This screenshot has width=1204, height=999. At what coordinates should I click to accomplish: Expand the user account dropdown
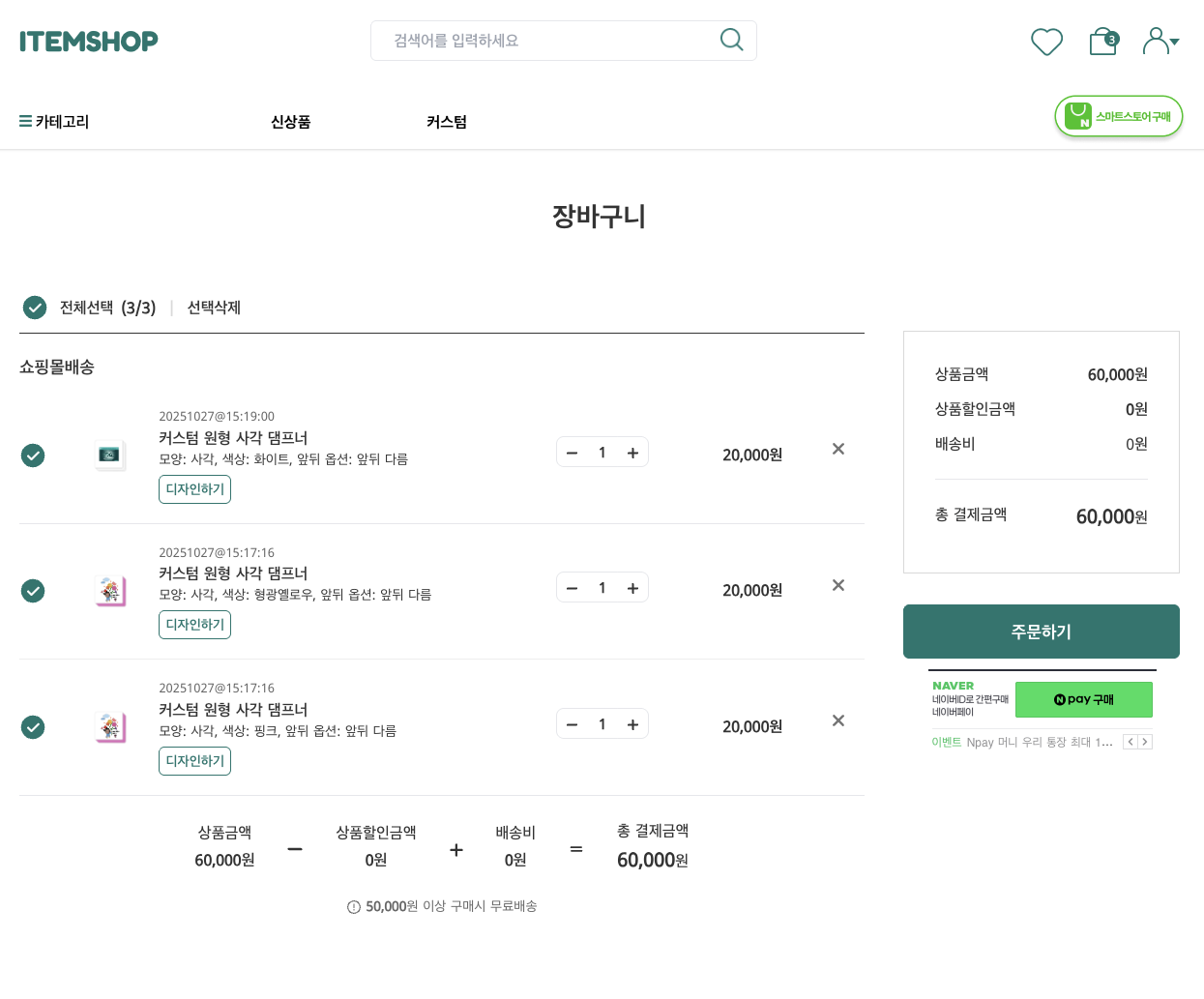[x=1160, y=42]
